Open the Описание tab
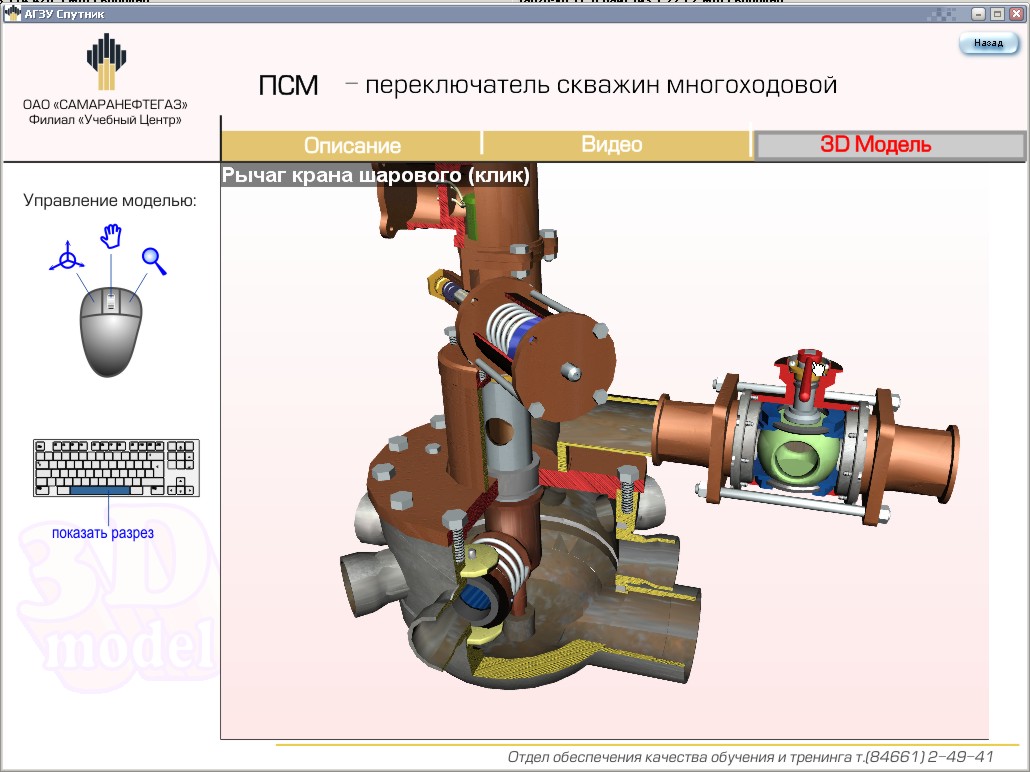The width and height of the screenshot is (1030, 772). click(352, 145)
